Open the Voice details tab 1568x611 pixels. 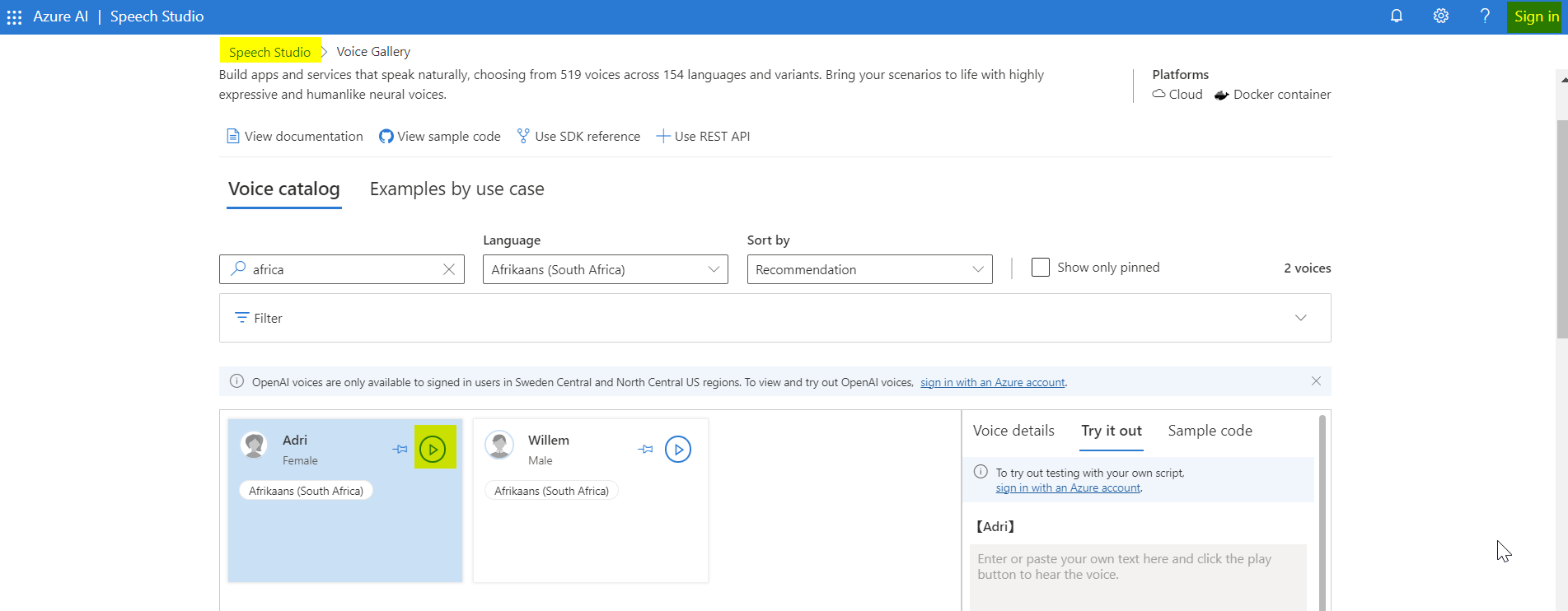[x=1013, y=431]
